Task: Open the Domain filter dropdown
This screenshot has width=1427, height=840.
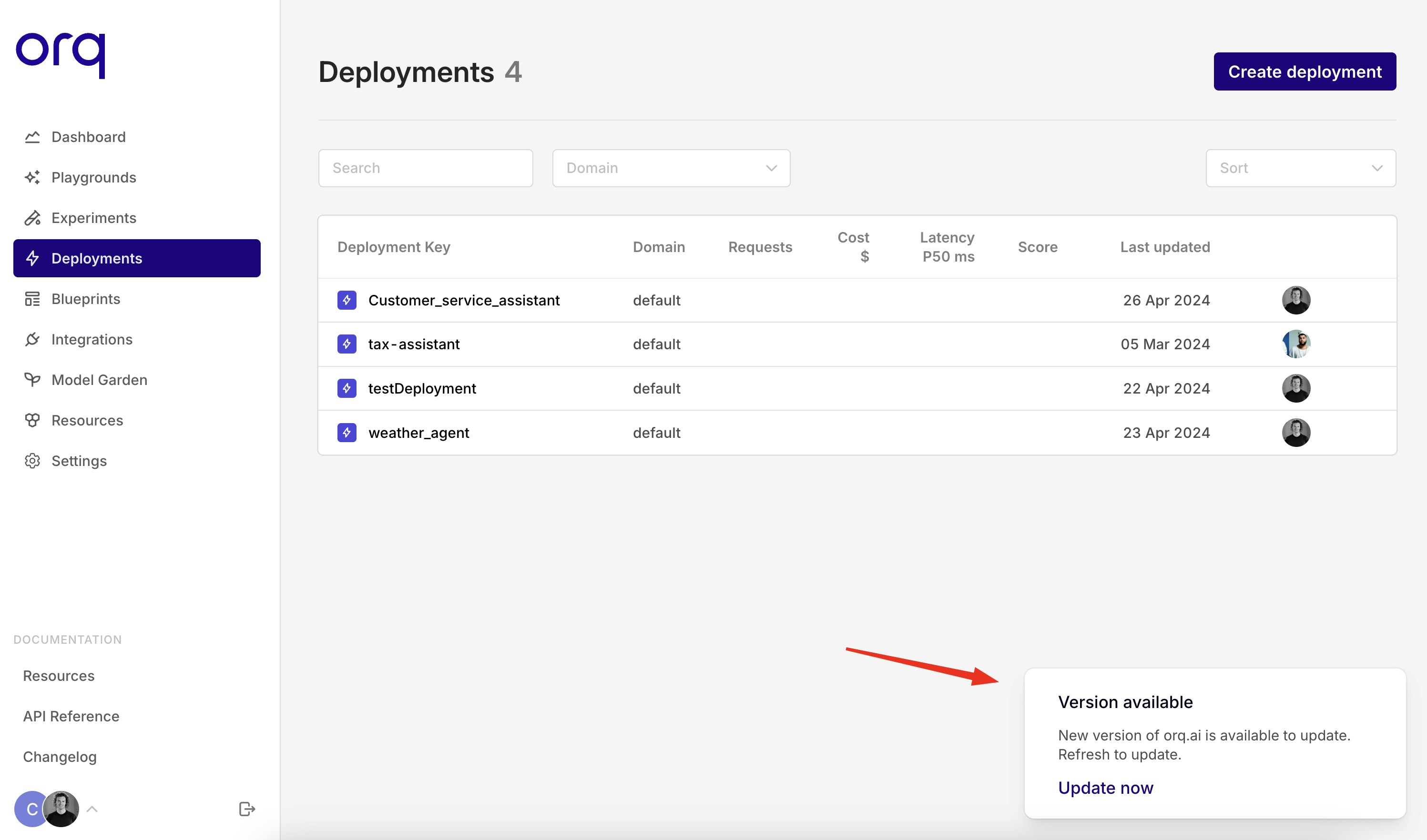Action: coord(671,168)
